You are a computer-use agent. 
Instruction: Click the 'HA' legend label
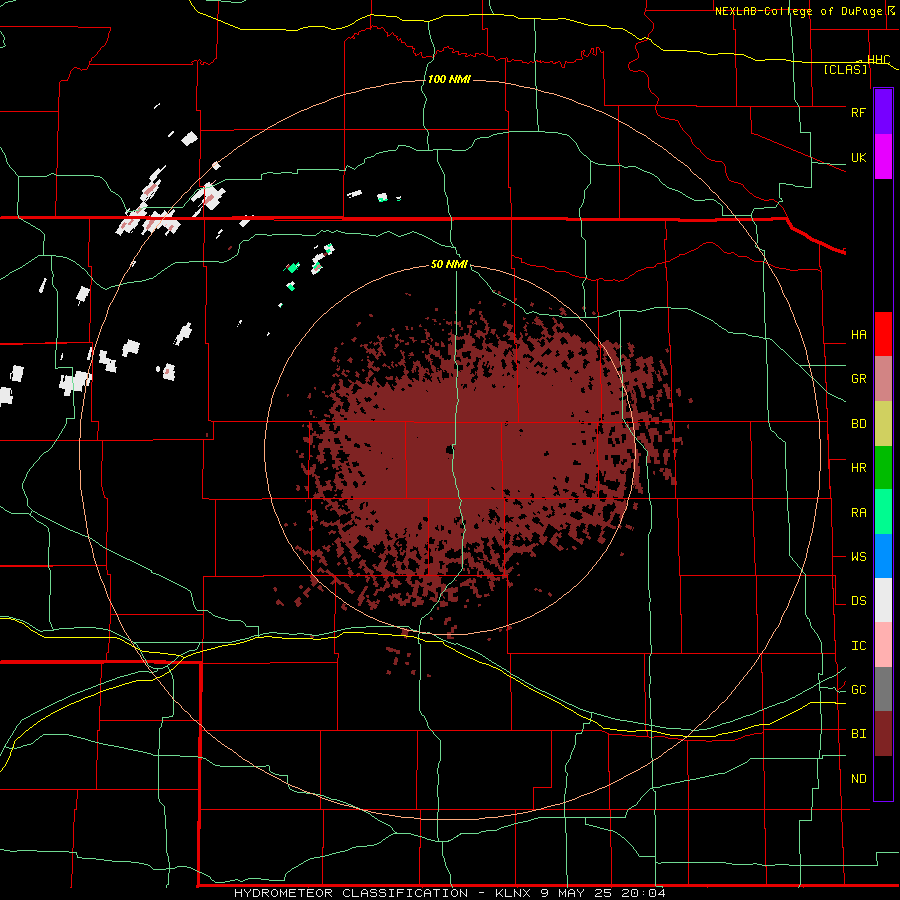pyautogui.click(x=858, y=335)
